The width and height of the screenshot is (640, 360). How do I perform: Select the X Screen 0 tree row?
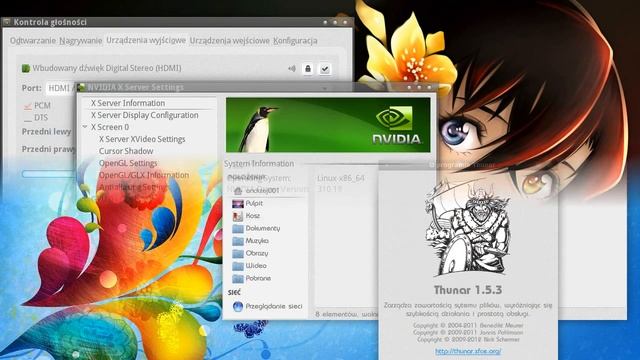pyautogui.click(x=110, y=127)
